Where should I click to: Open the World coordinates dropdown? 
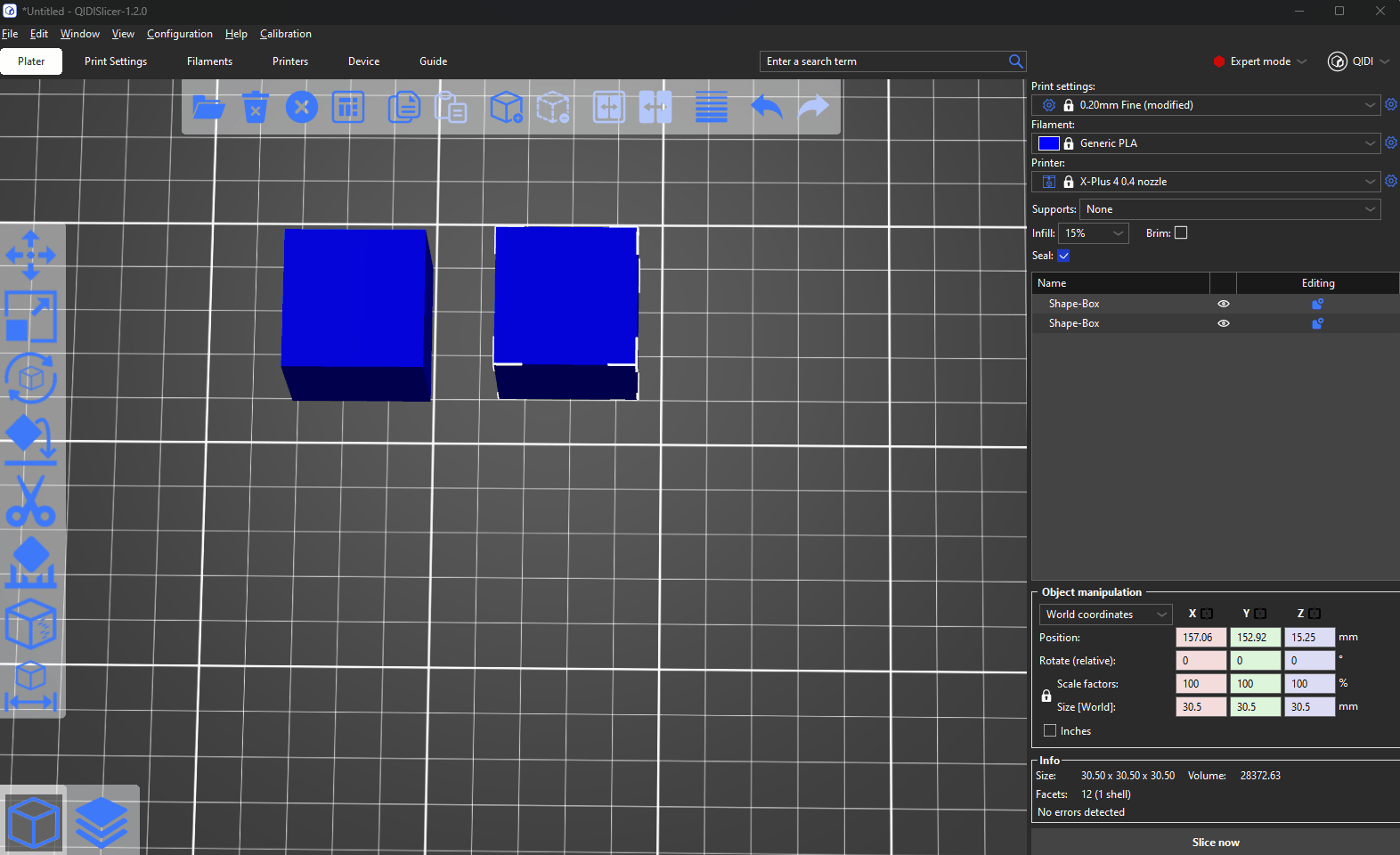[x=1105, y=615]
